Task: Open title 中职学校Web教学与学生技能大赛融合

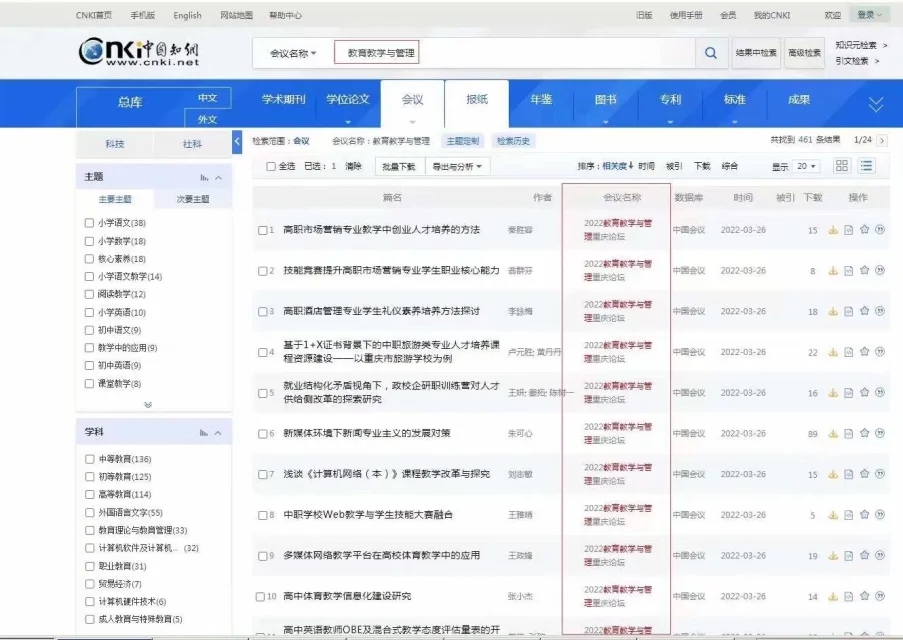Action: 368,515
